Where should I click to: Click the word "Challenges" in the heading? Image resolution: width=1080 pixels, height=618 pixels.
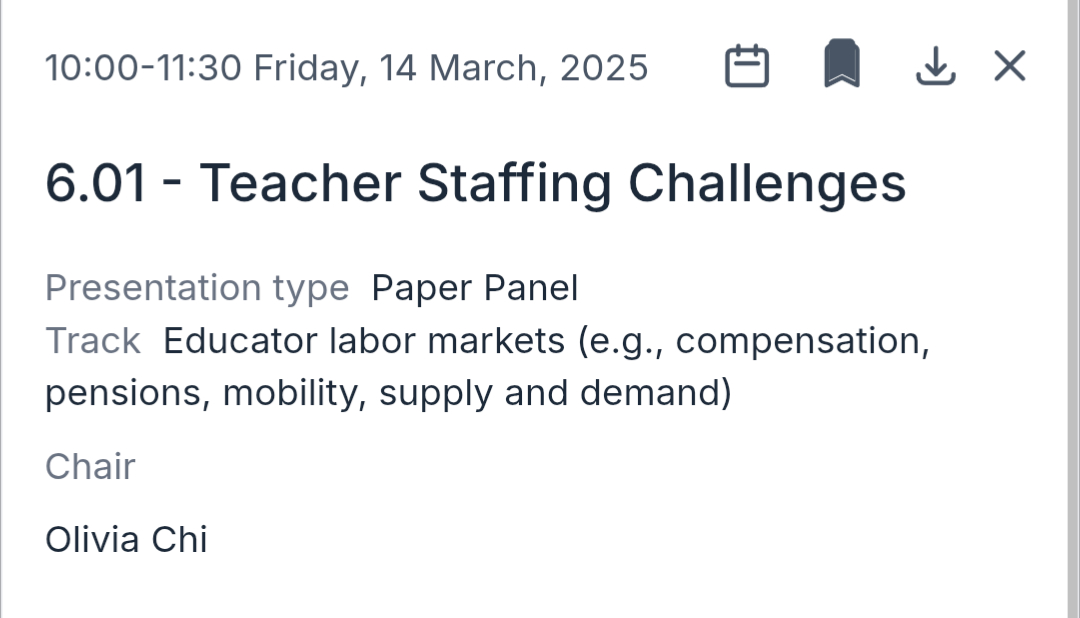point(766,184)
